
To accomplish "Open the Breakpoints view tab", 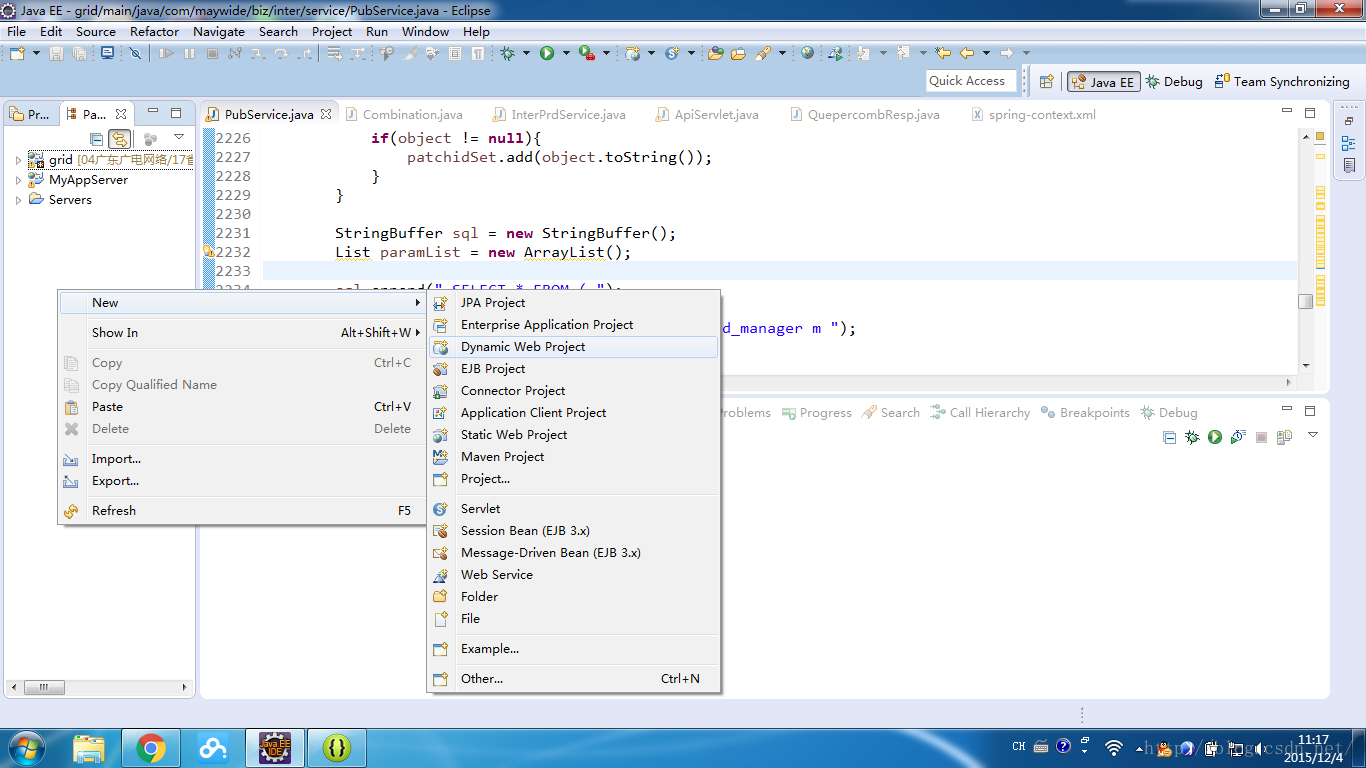I will (x=1085, y=413).
